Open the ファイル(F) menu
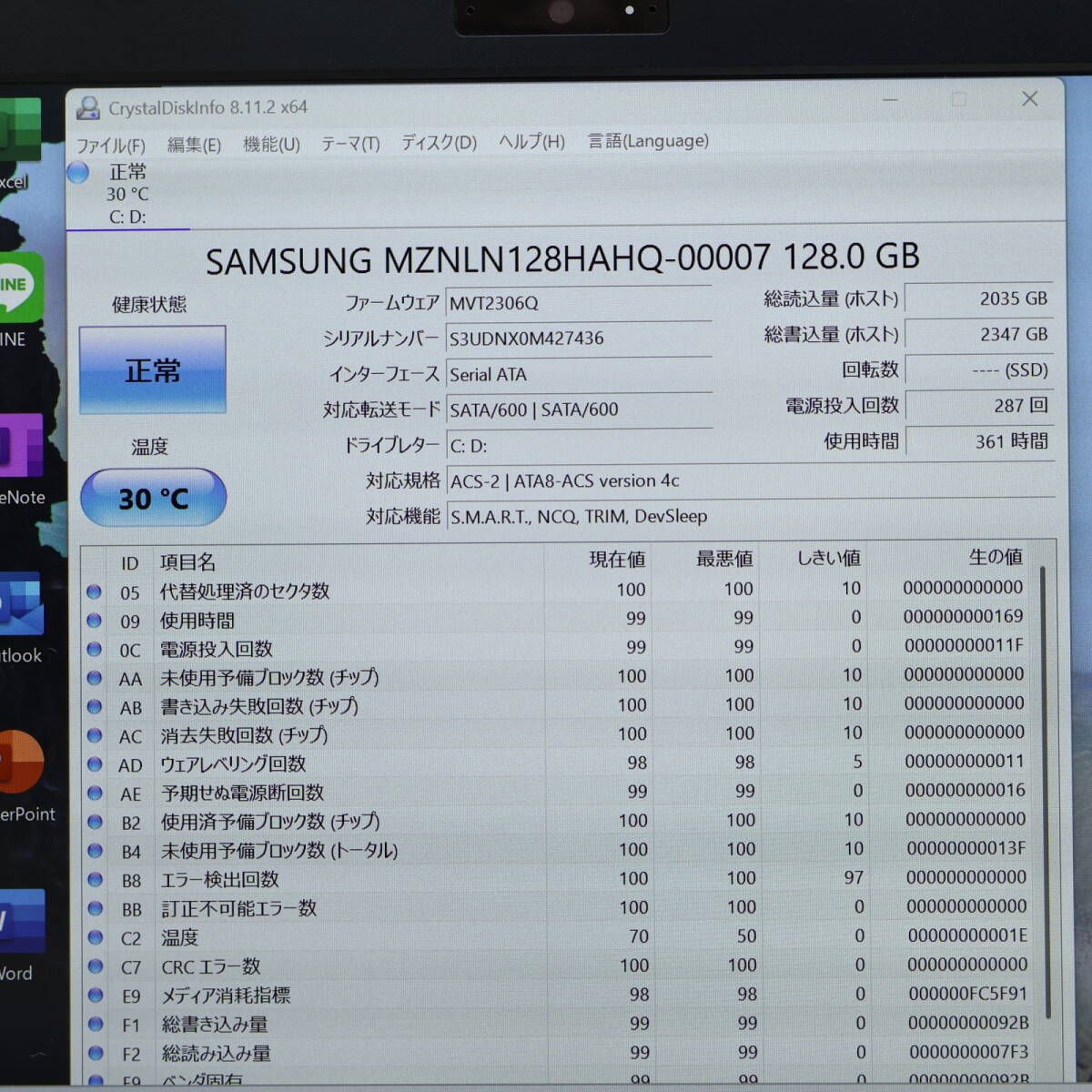The width and height of the screenshot is (1092, 1092). (x=110, y=146)
